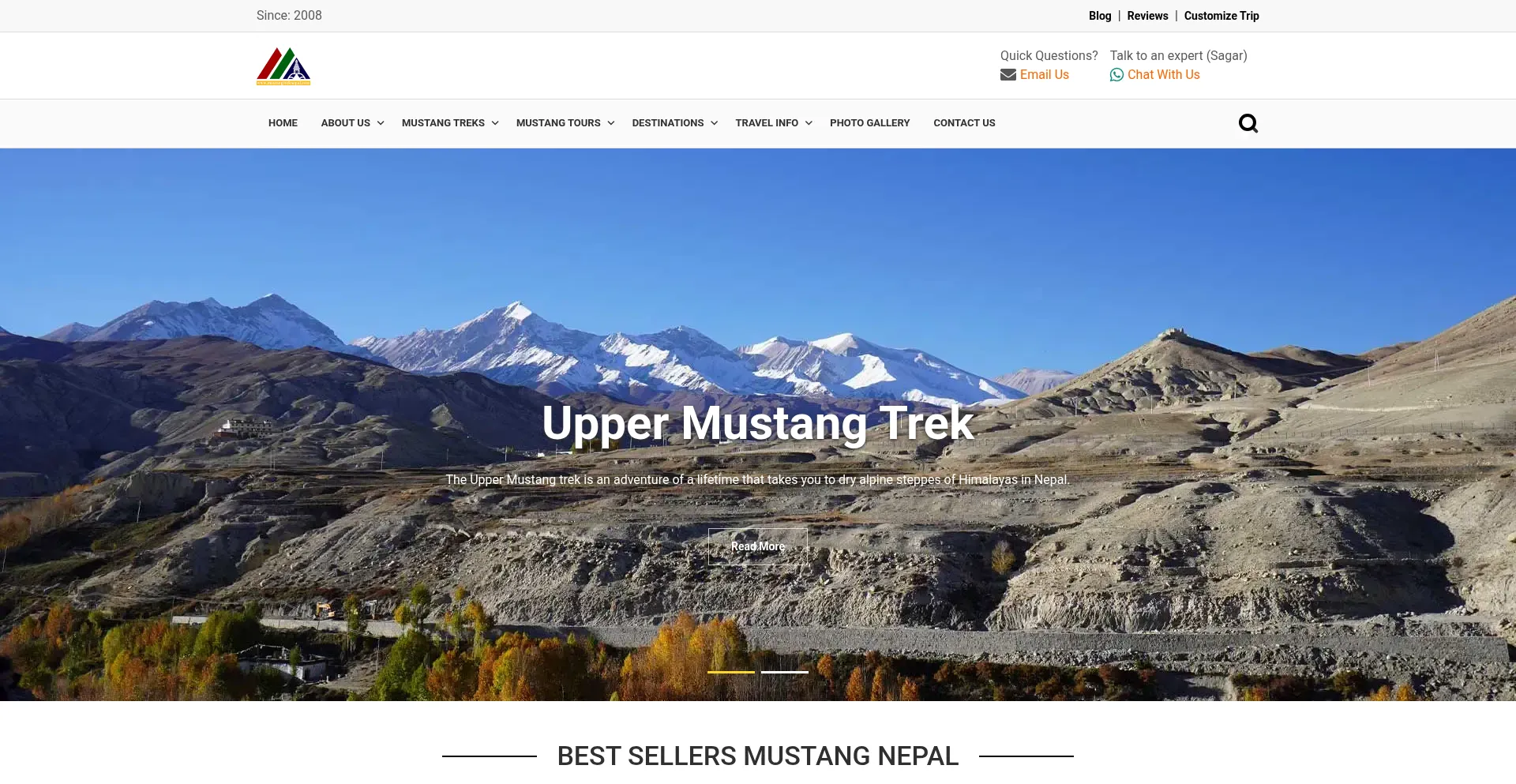
Task: Expand the Mustang Treks dropdown chevron
Action: [495, 123]
